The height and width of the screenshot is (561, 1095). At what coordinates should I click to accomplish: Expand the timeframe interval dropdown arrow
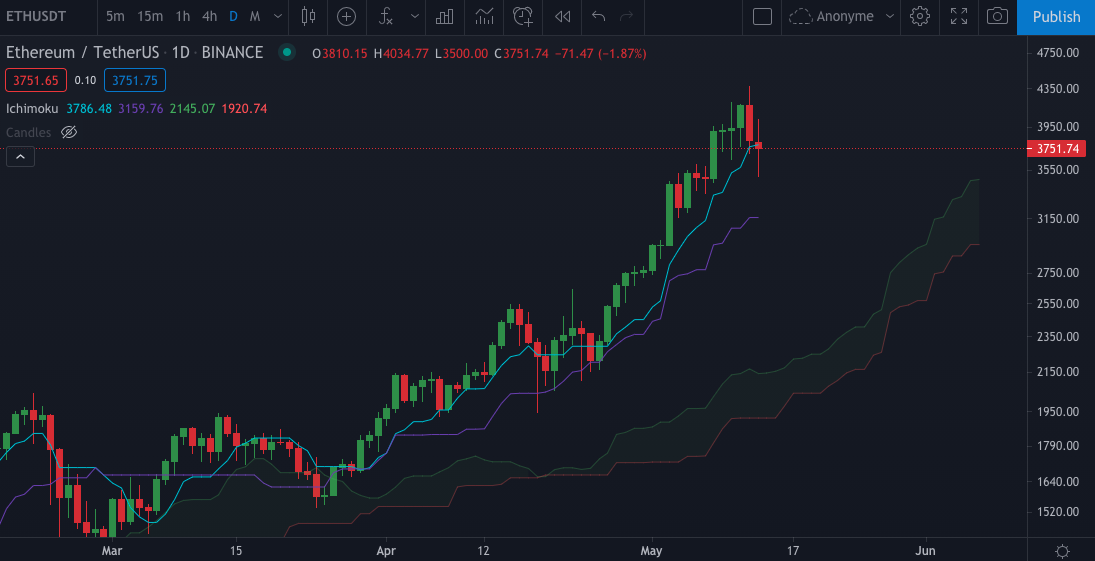tap(277, 16)
